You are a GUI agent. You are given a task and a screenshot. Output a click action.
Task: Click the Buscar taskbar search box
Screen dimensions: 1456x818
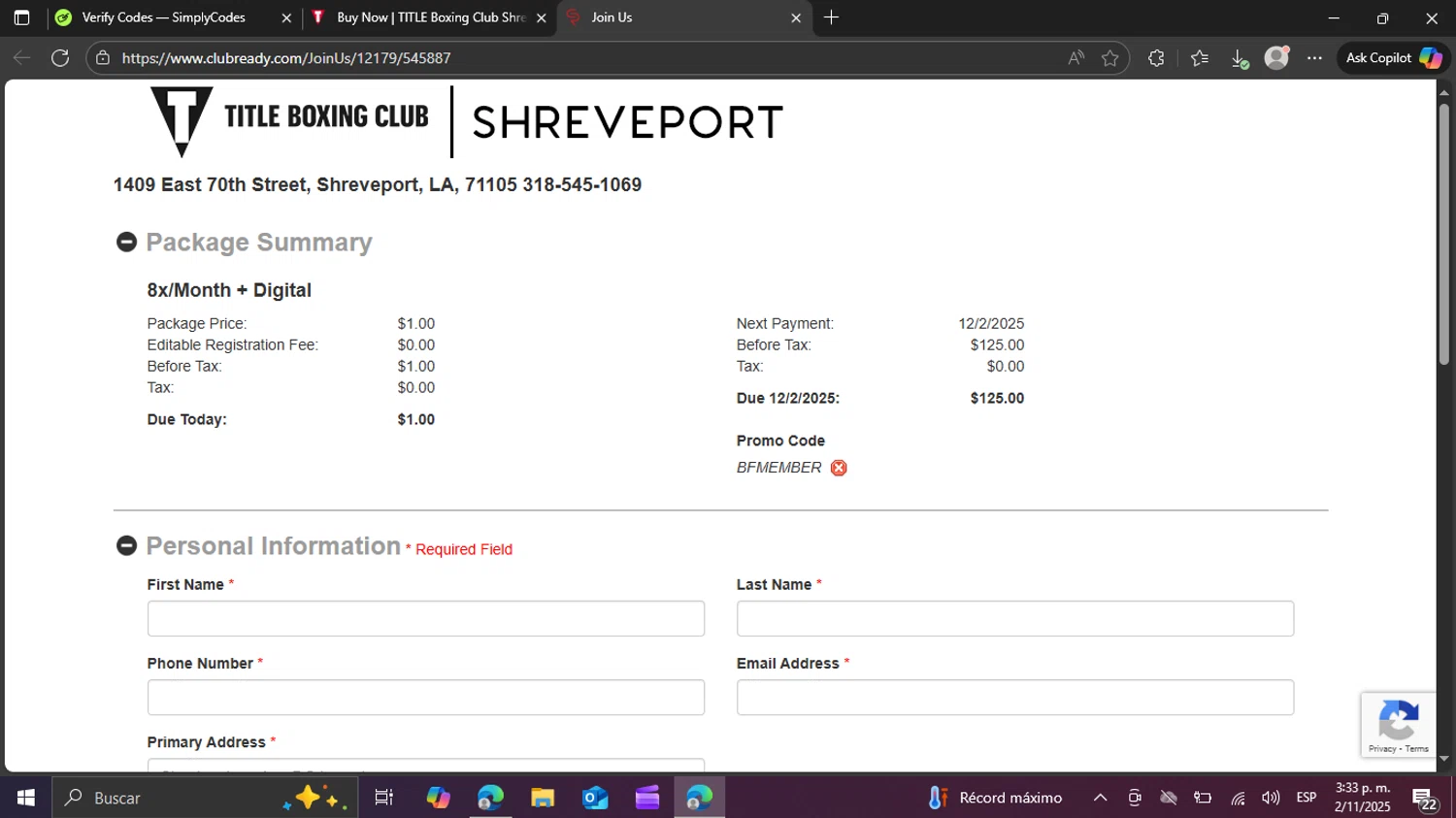pyautogui.click(x=204, y=798)
